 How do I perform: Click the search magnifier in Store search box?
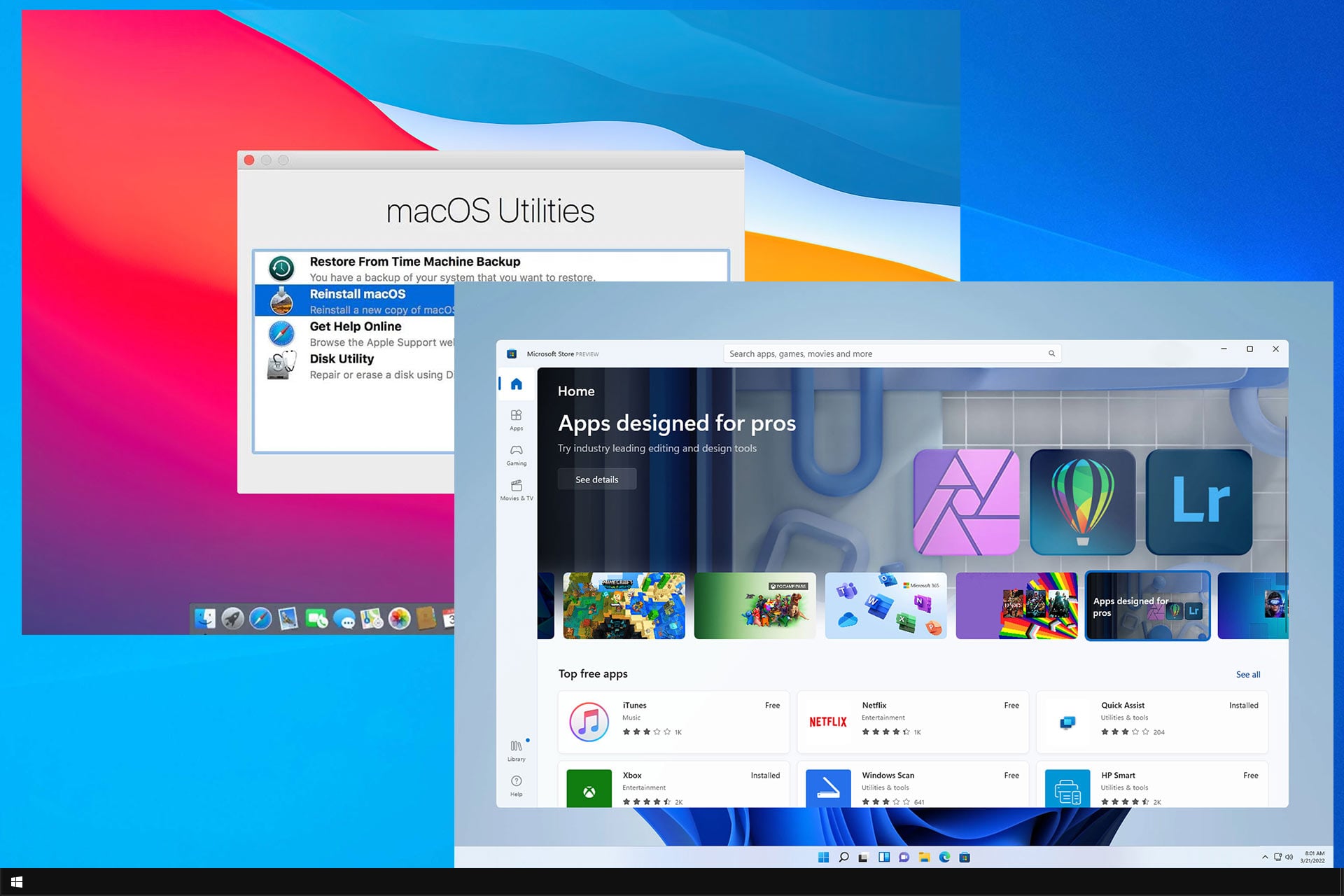pos(1051,353)
